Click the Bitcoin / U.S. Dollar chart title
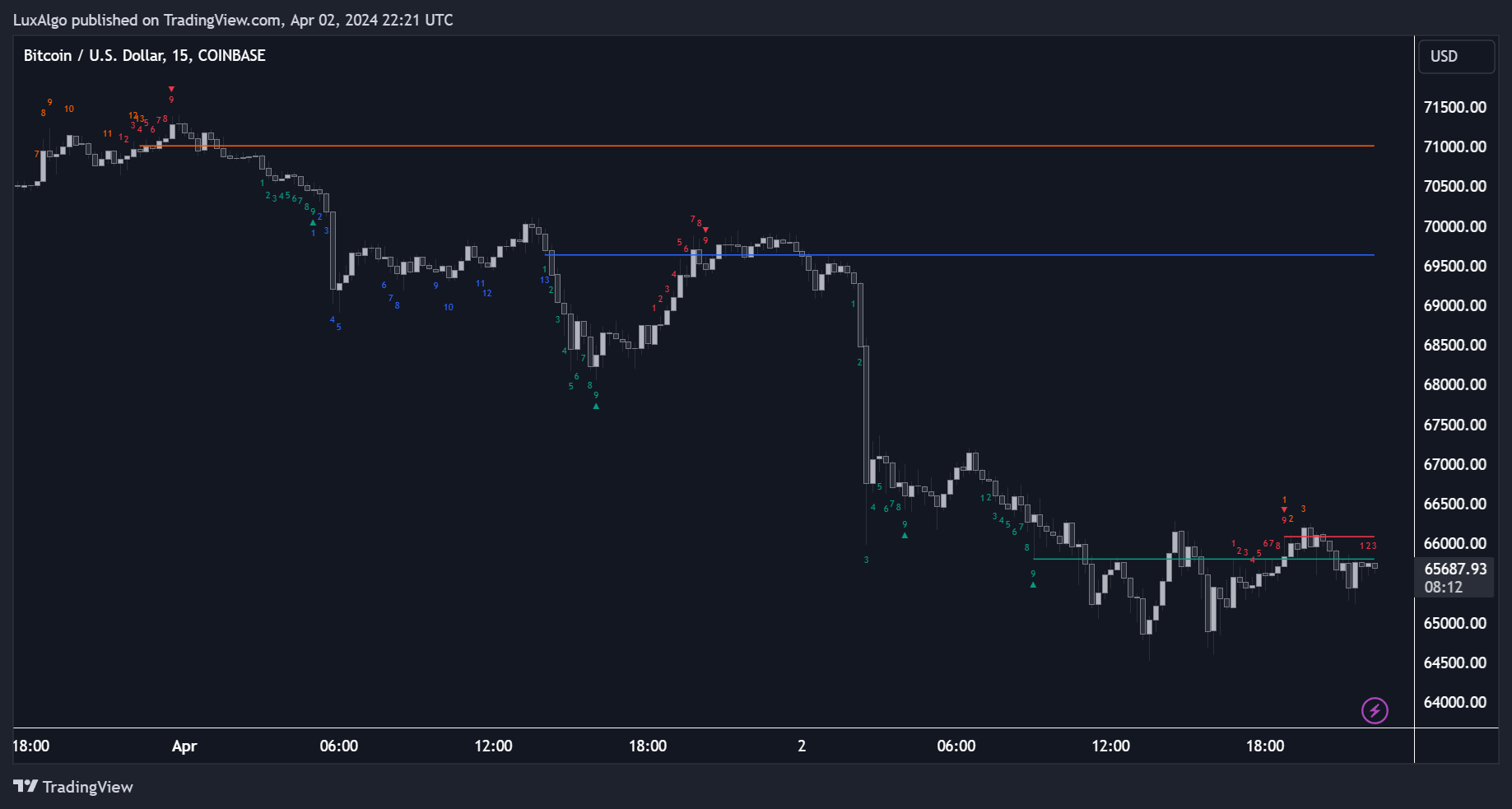 tap(144, 55)
